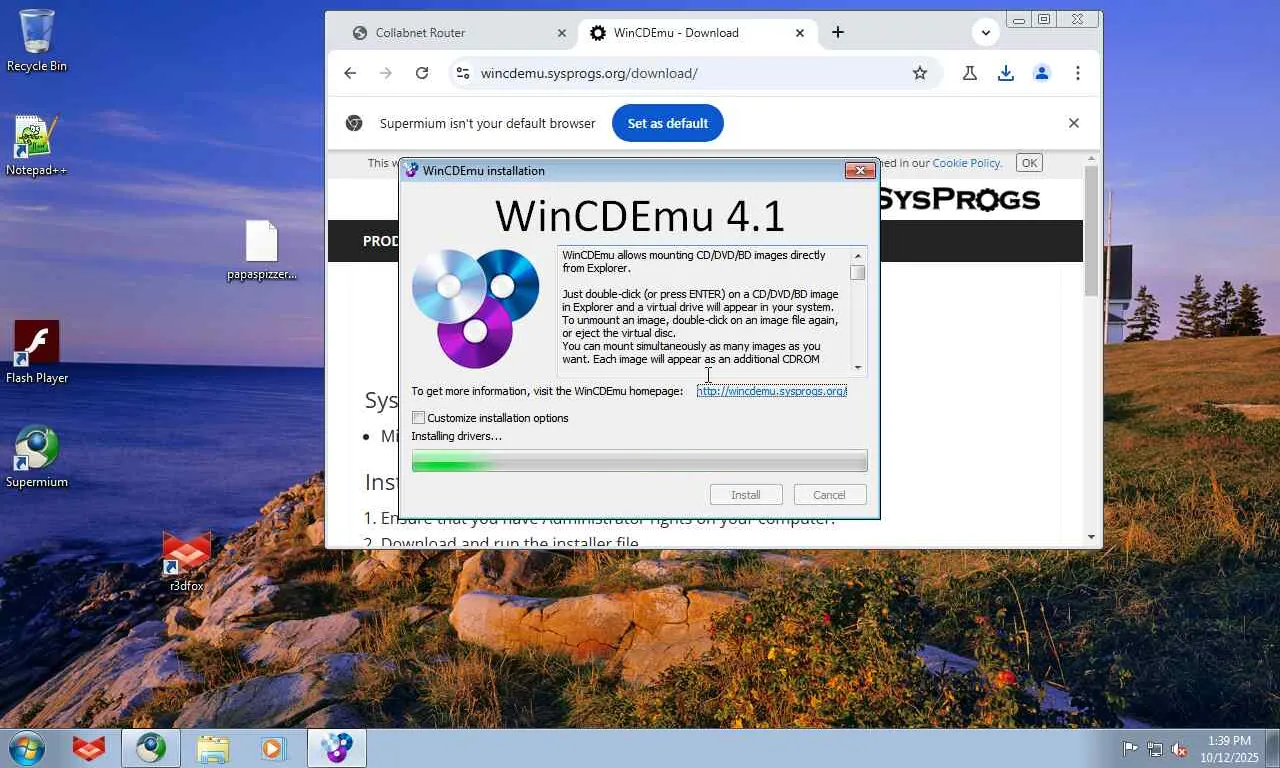
Task: Add a new browser tab
Action: [838, 32]
